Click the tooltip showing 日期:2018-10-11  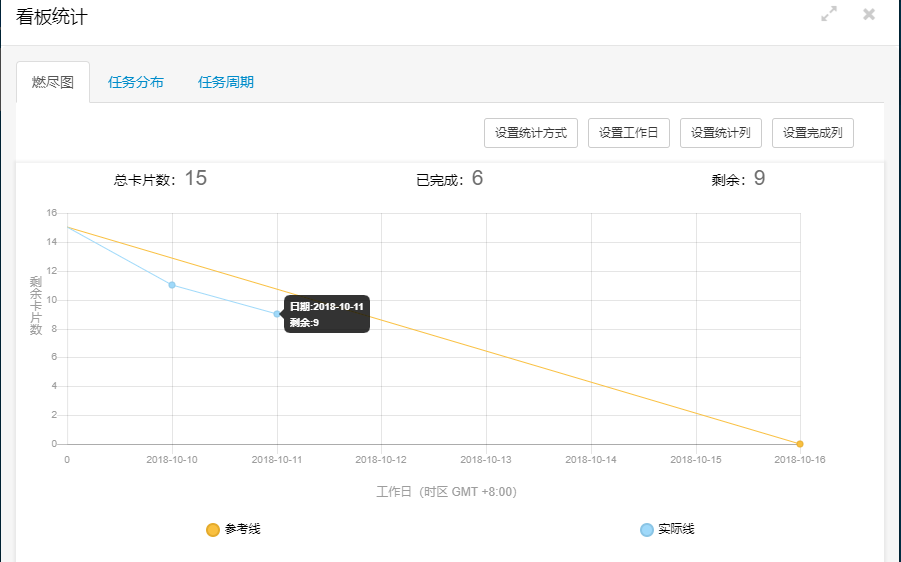(327, 314)
